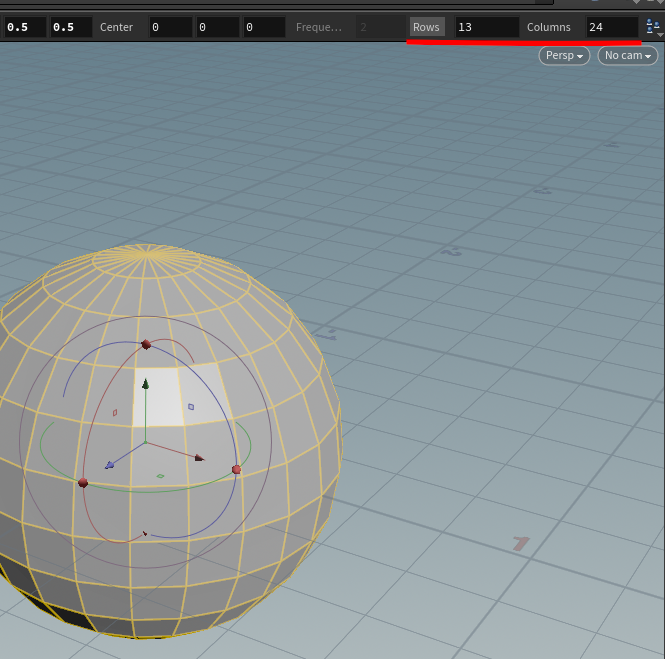
Task: Open the Persp viewport dropdown
Action: coord(564,56)
